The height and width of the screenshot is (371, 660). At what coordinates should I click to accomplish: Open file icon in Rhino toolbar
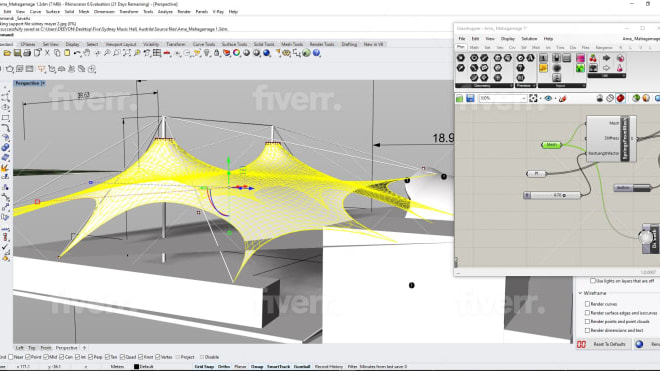pyautogui.click(x=7, y=53)
